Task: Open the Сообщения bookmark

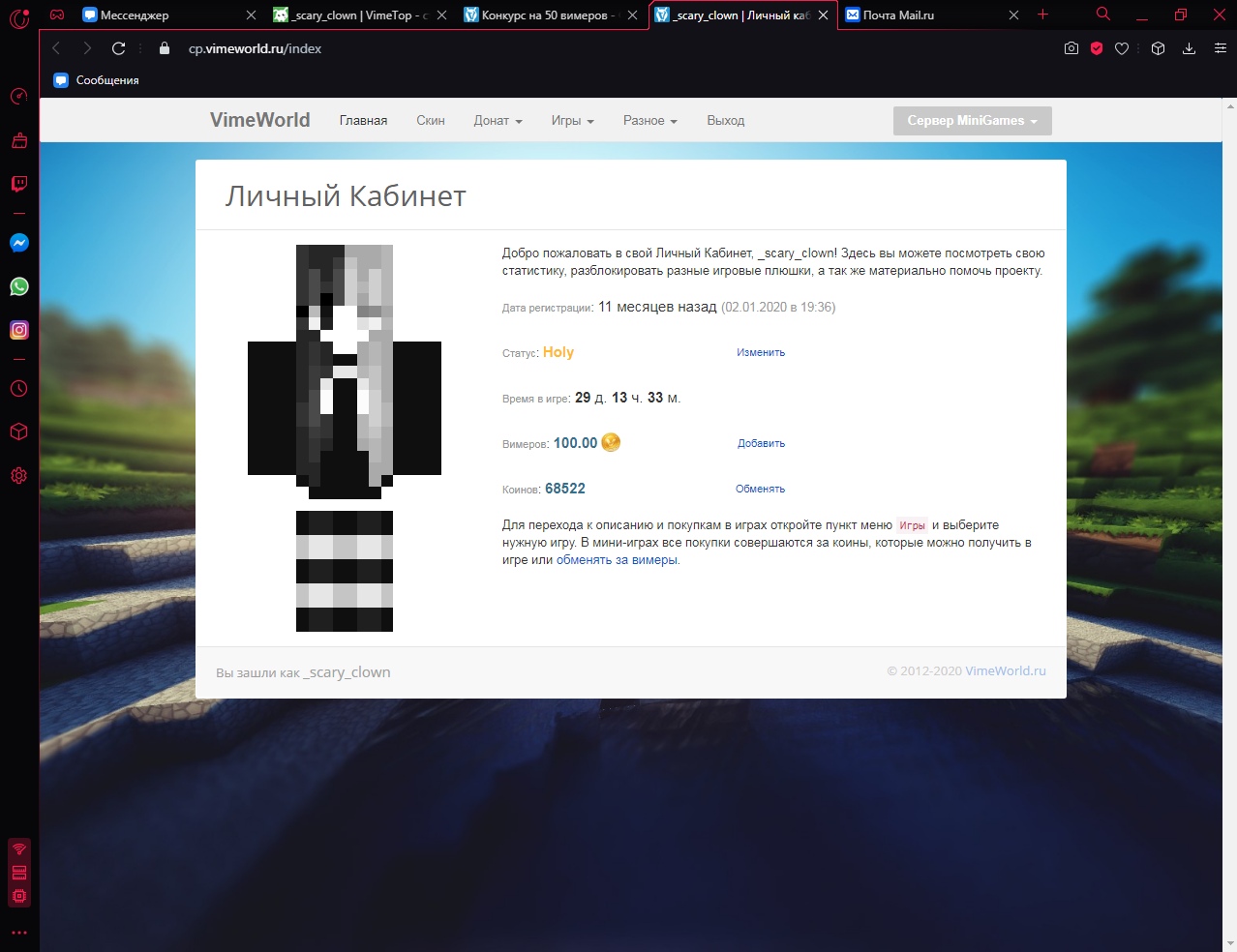Action: point(97,80)
